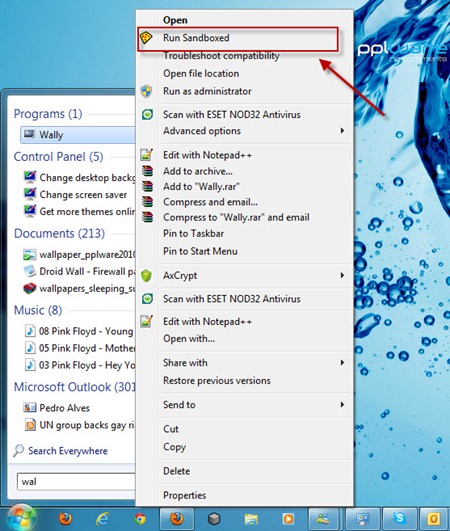
Task: Select Cut from the context menu
Action: (x=171, y=429)
